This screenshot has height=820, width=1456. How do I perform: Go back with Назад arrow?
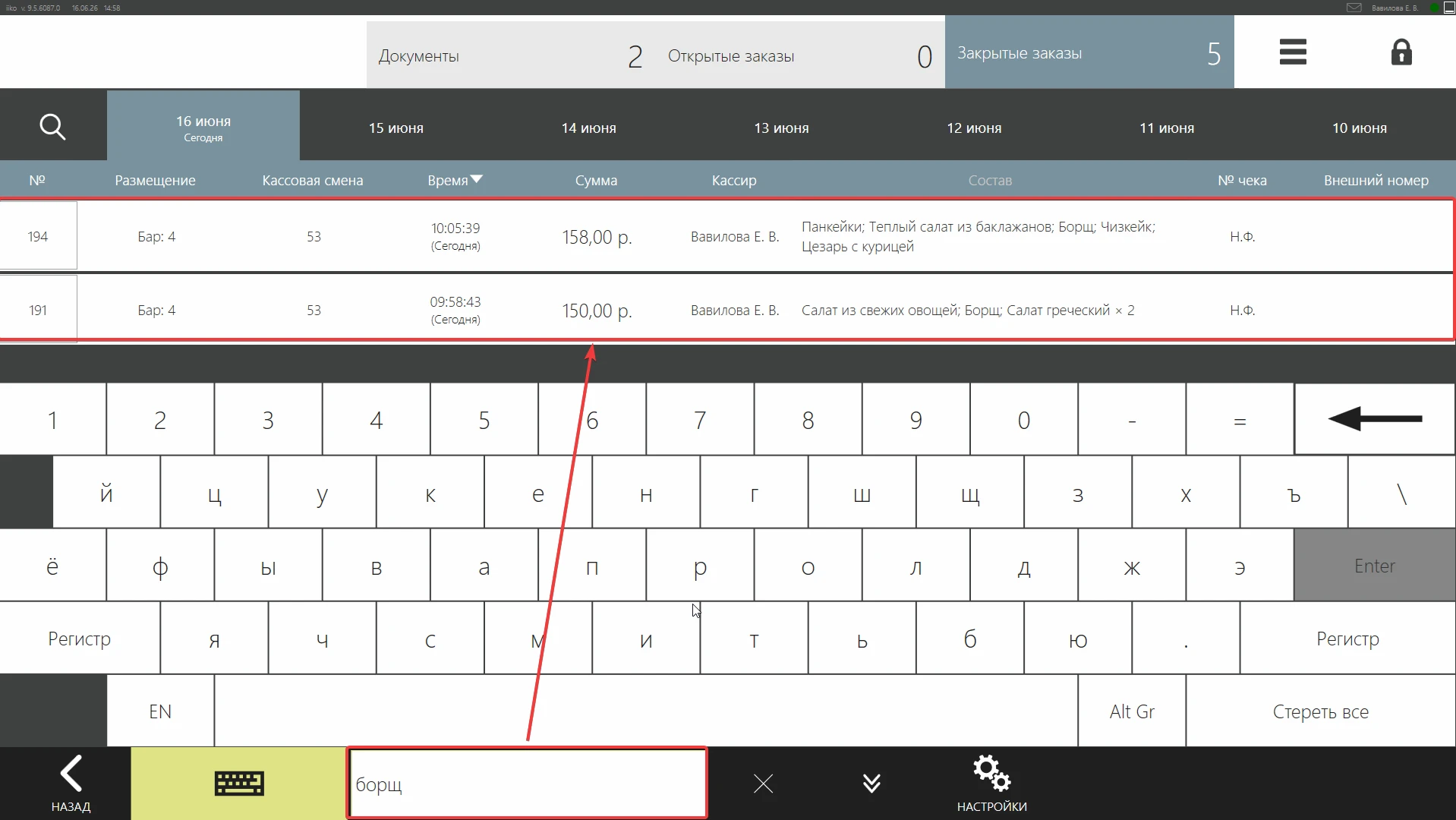71,783
